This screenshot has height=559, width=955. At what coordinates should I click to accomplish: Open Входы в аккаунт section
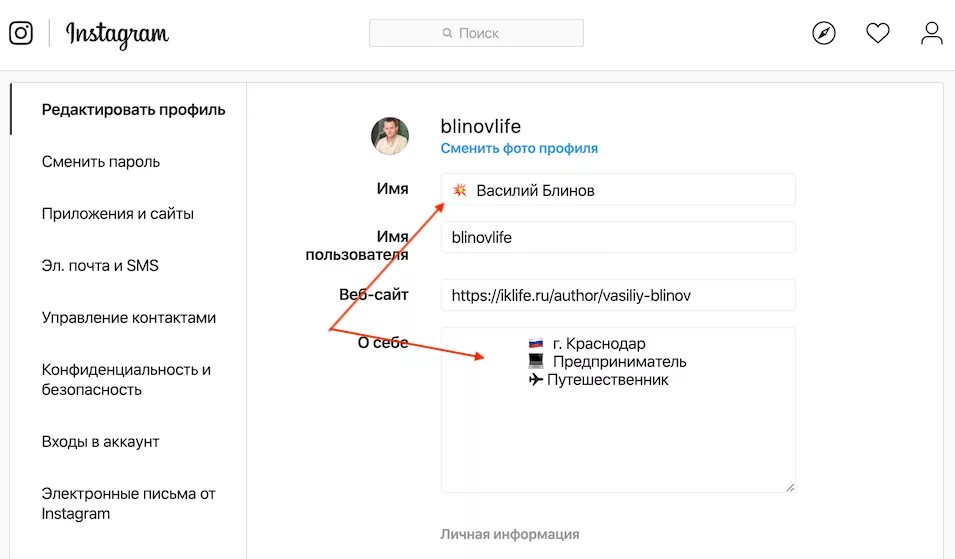101,442
